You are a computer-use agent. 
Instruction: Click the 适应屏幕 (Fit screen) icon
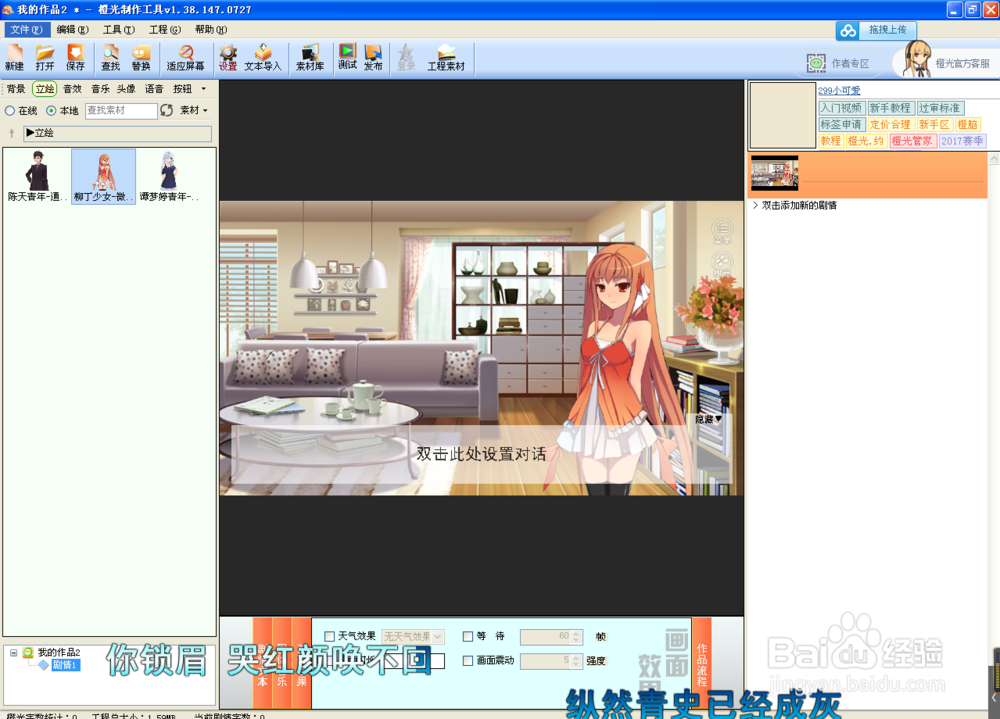click(x=186, y=57)
